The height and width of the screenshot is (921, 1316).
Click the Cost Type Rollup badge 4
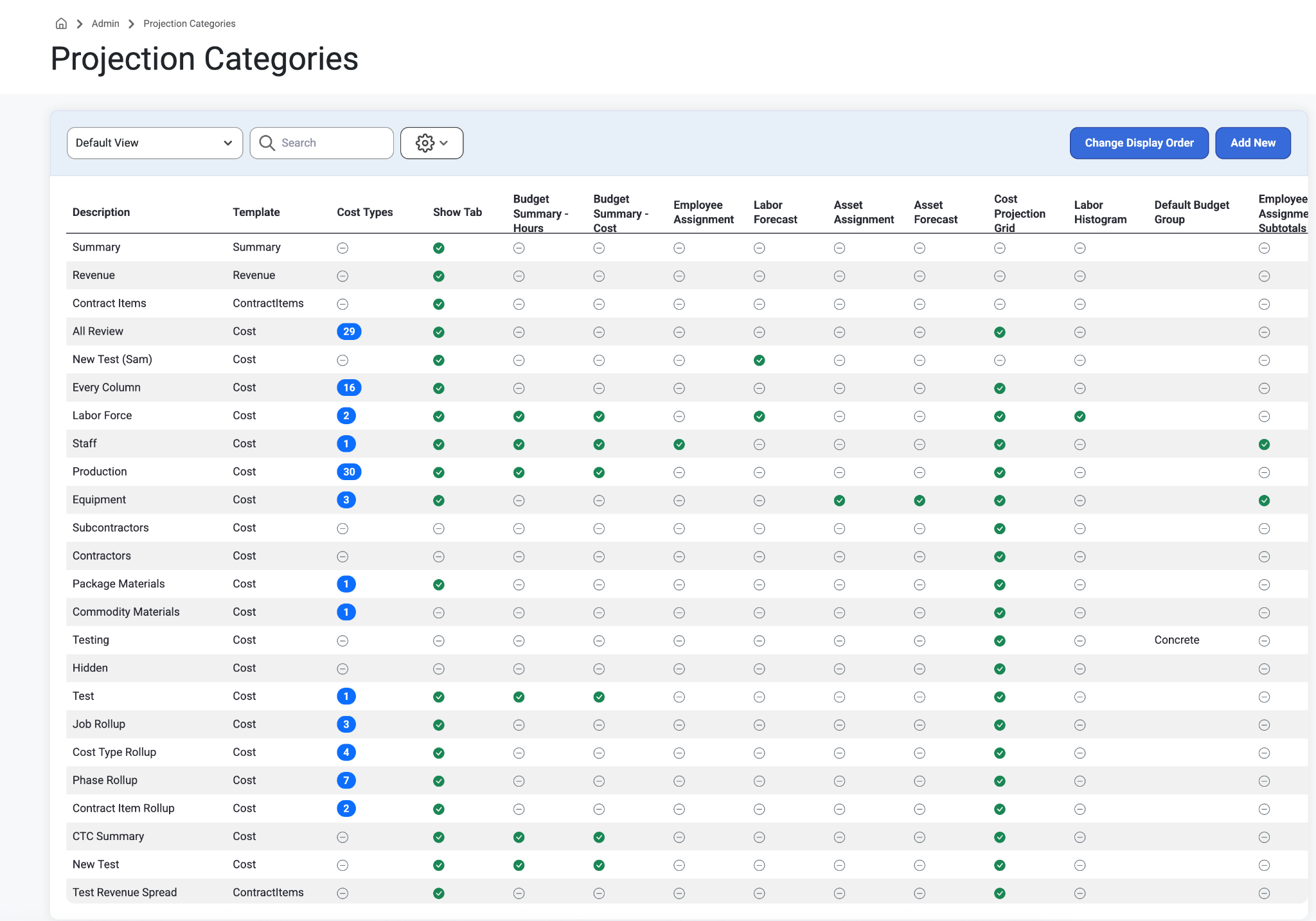pos(346,752)
